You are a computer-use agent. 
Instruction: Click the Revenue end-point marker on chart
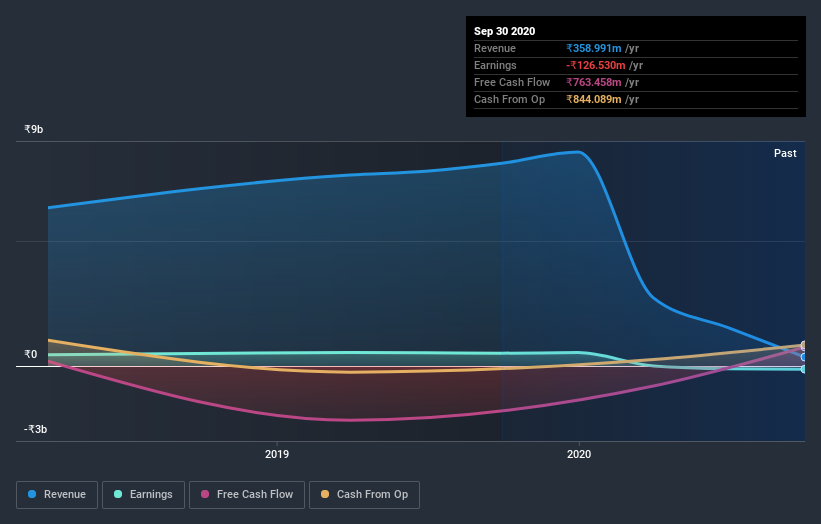pos(804,357)
